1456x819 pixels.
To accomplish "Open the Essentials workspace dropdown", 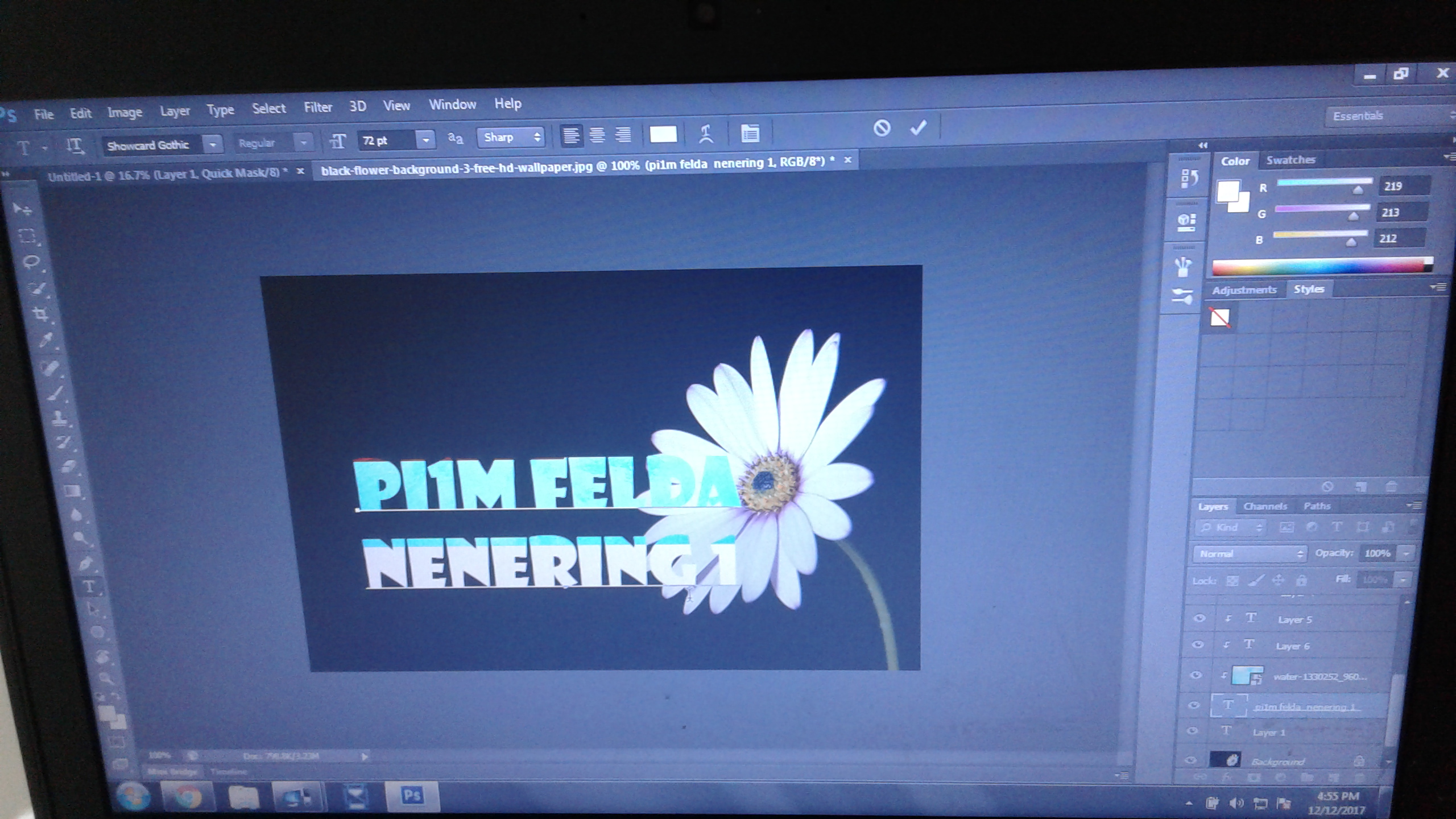I will click(x=1391, y=116).
